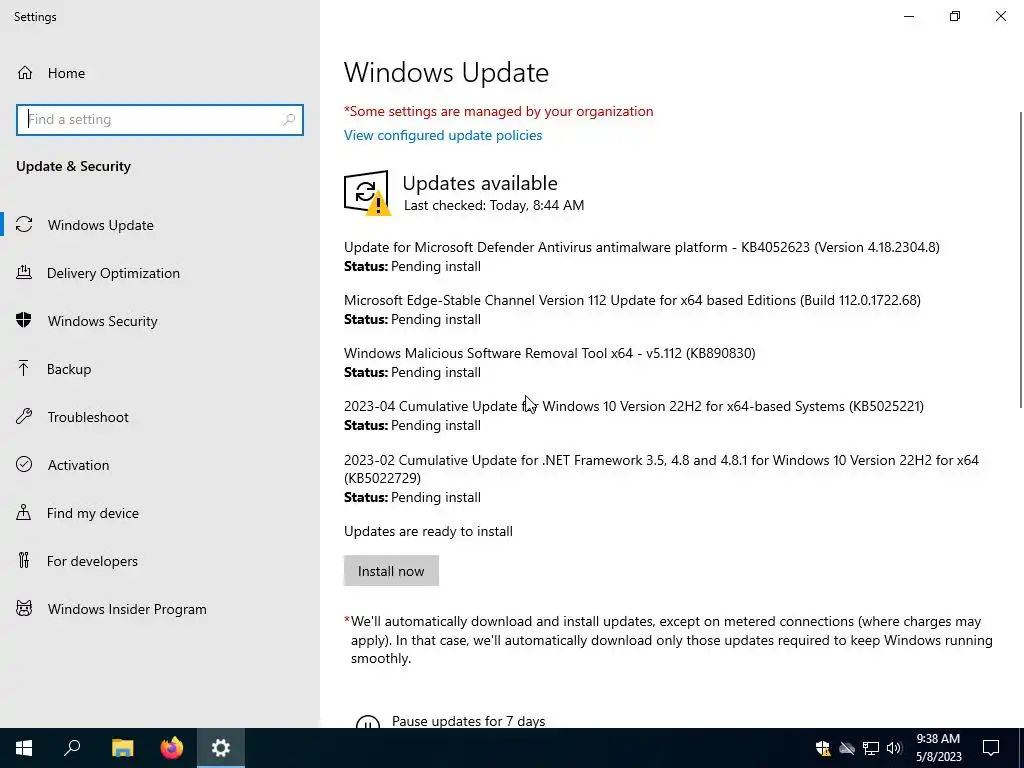Click the Malicious Software Removal Tool entry
Viewport: 1024px width, 768px height.
coord(550,353)
